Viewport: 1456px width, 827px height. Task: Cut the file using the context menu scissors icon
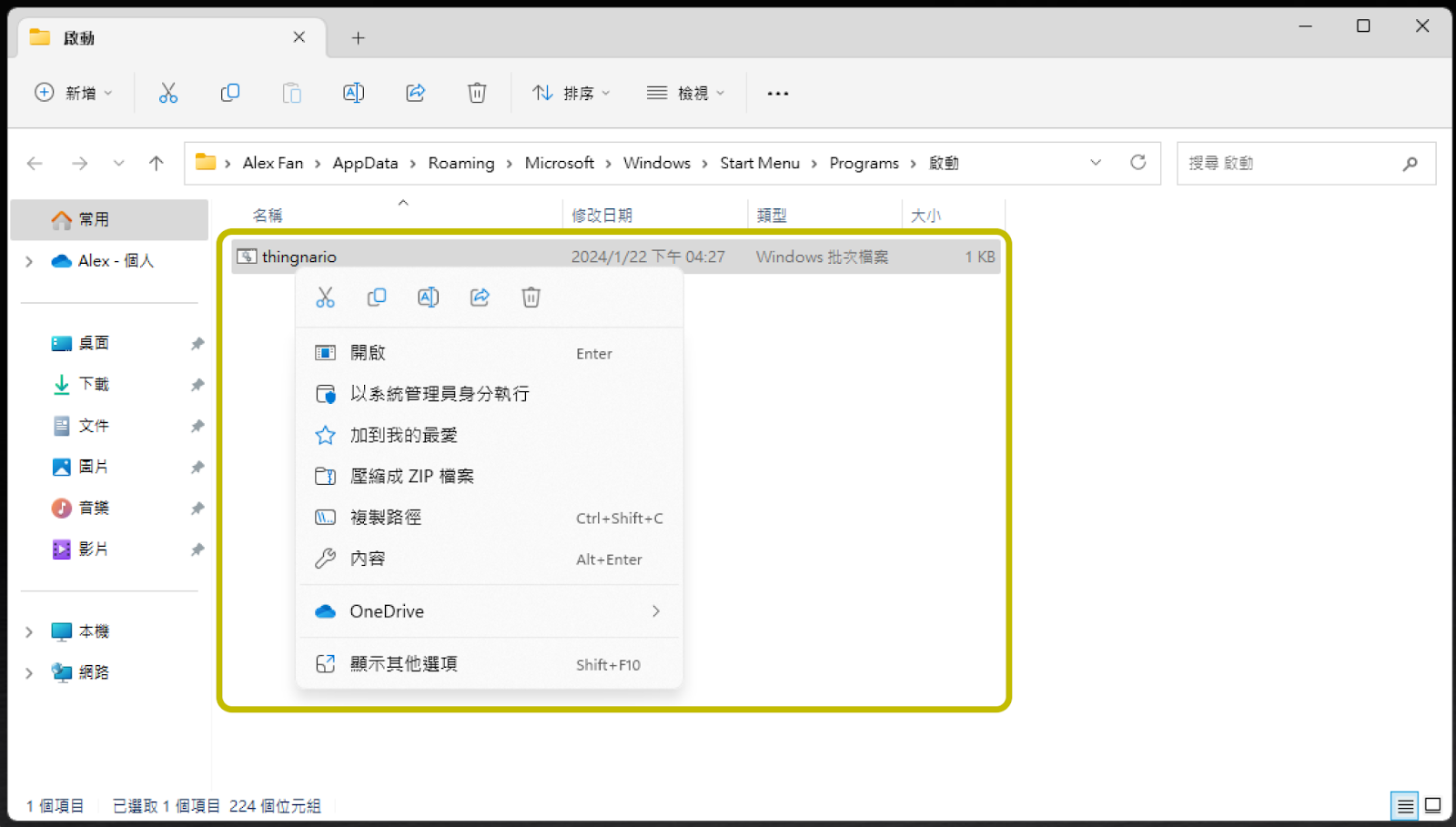[x=326, y=297]
